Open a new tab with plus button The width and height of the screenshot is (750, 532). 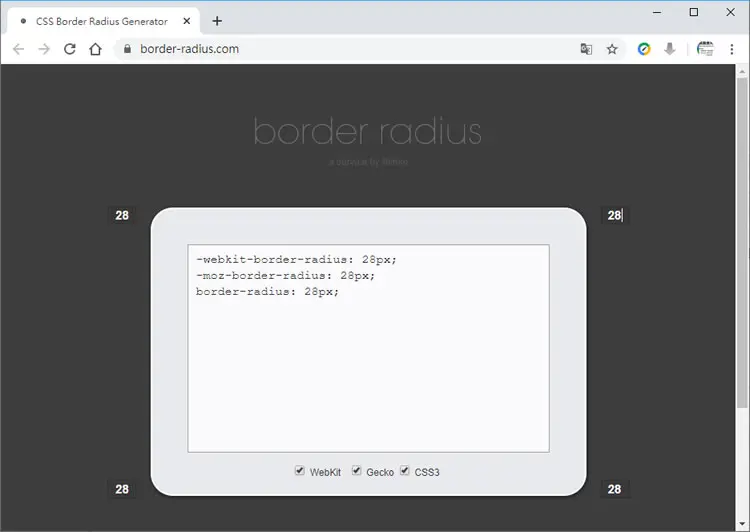[217, 21]
